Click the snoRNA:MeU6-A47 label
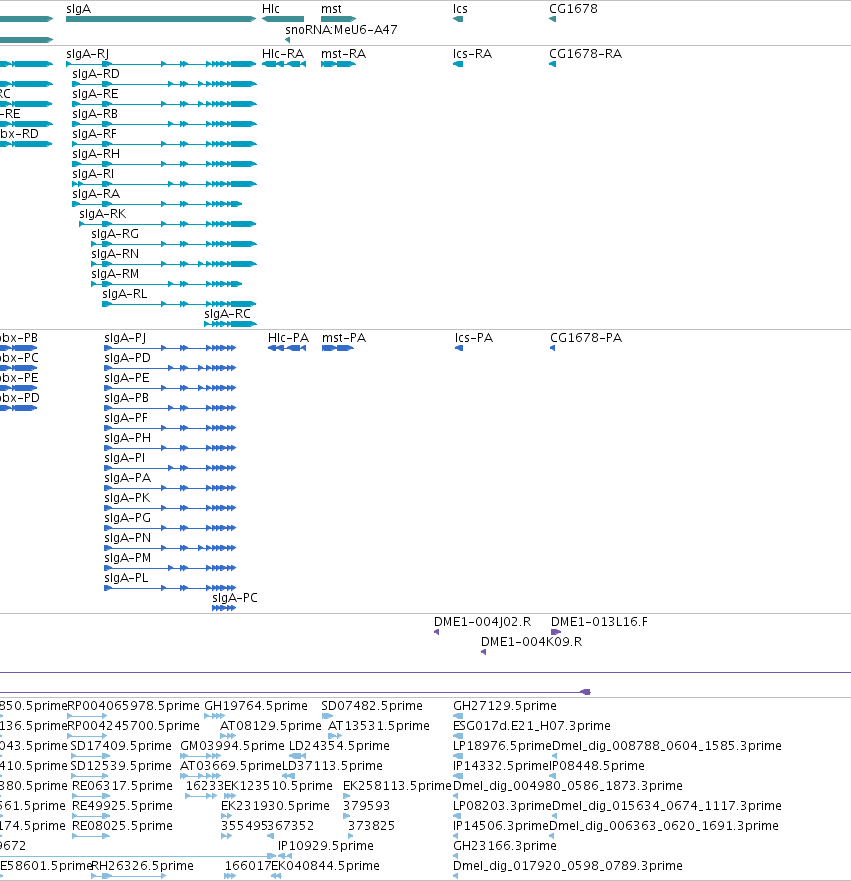This screenshot has width=851, height=881. tap(341, 30)
